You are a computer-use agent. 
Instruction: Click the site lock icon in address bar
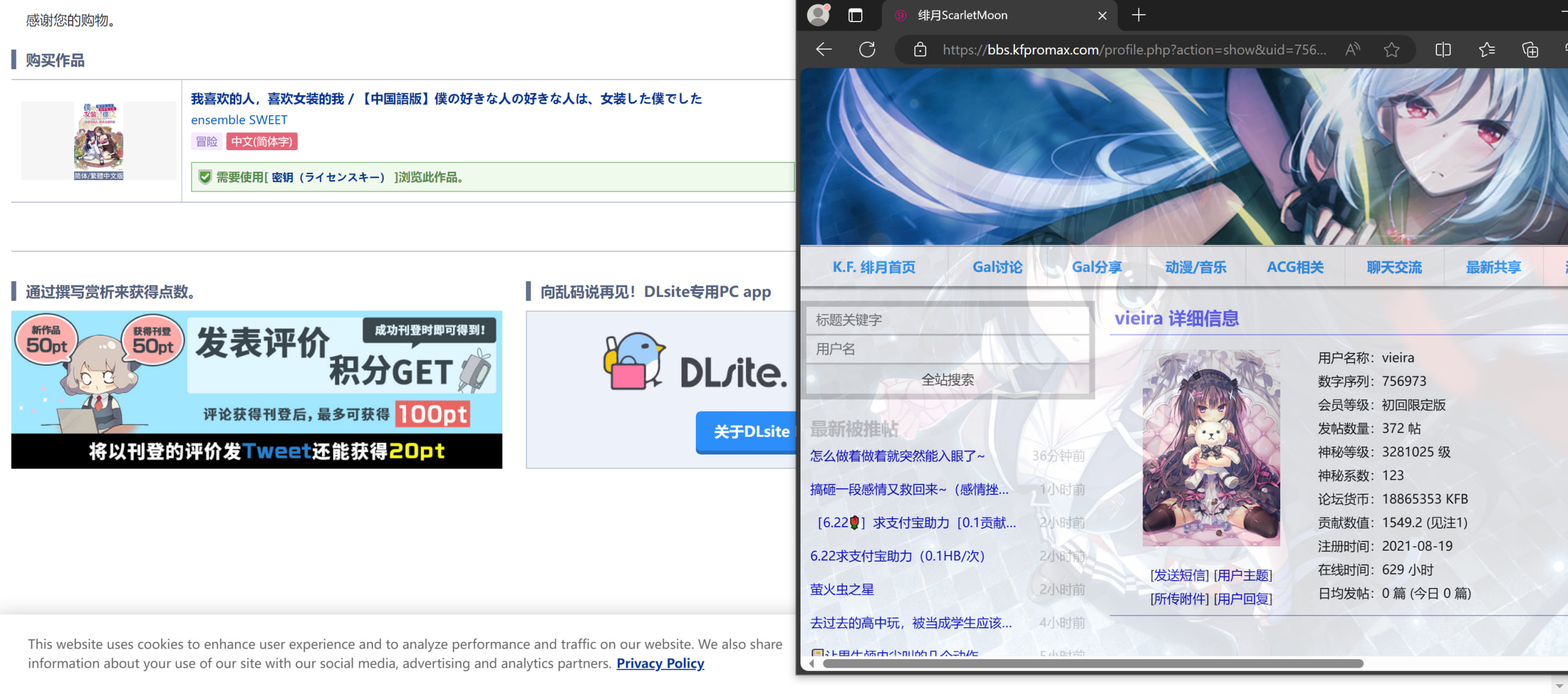tap(920, 50)
